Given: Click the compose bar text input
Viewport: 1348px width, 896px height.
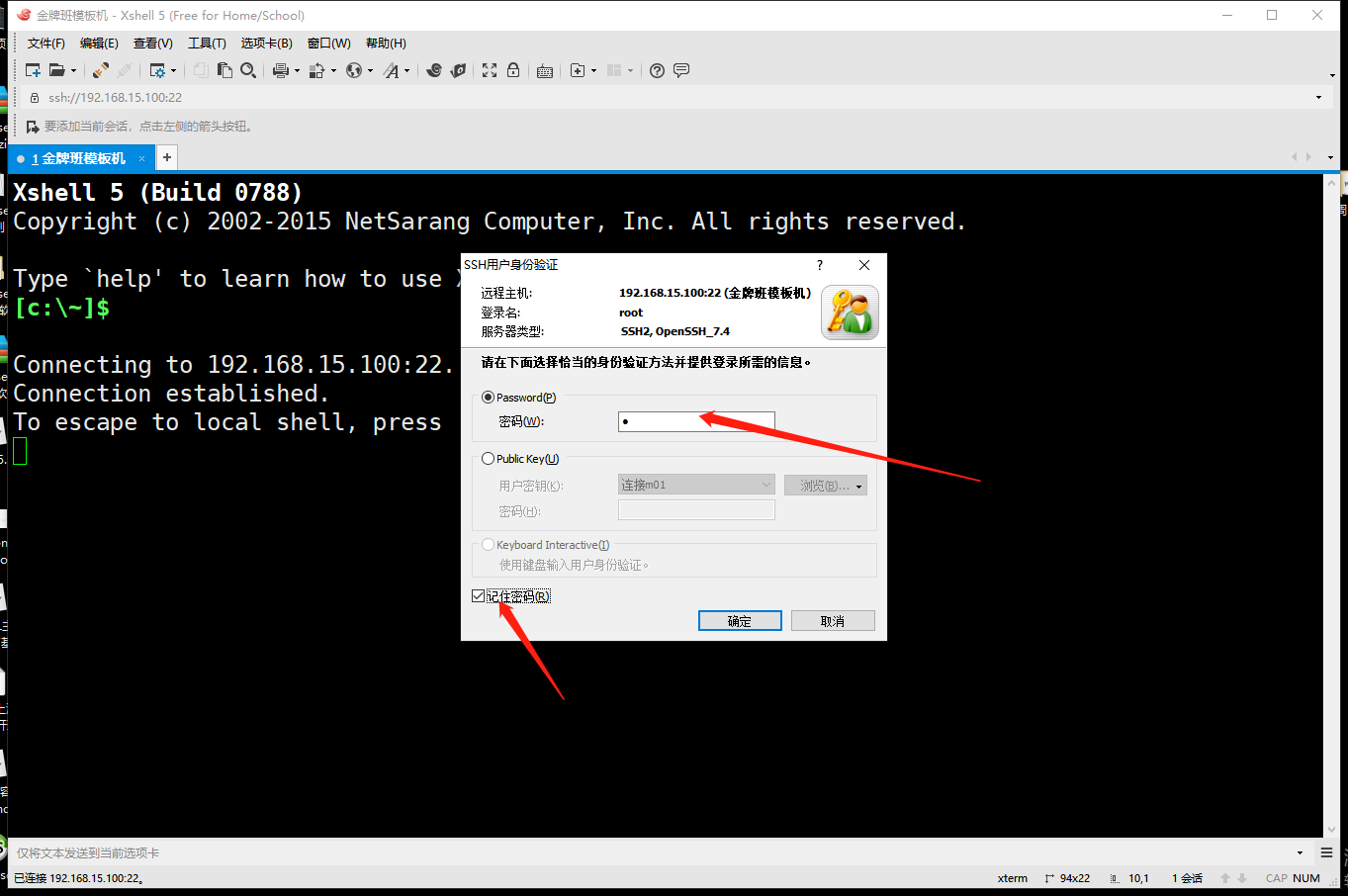Looking at the screenshot, I should click(x=653, y=852).
